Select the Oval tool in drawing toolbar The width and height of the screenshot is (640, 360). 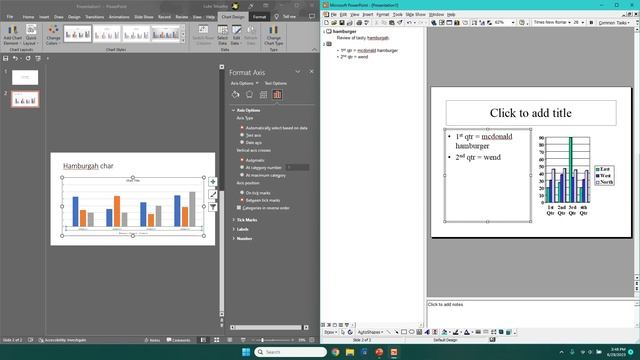[x=411, y=332]
